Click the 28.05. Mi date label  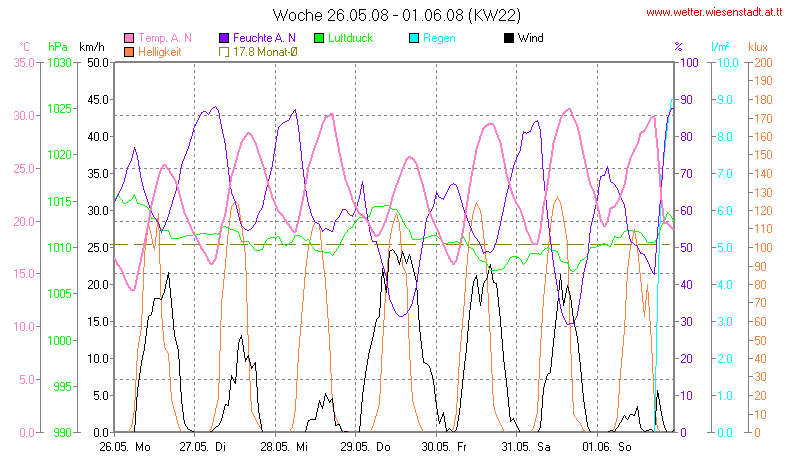[284, 447]
